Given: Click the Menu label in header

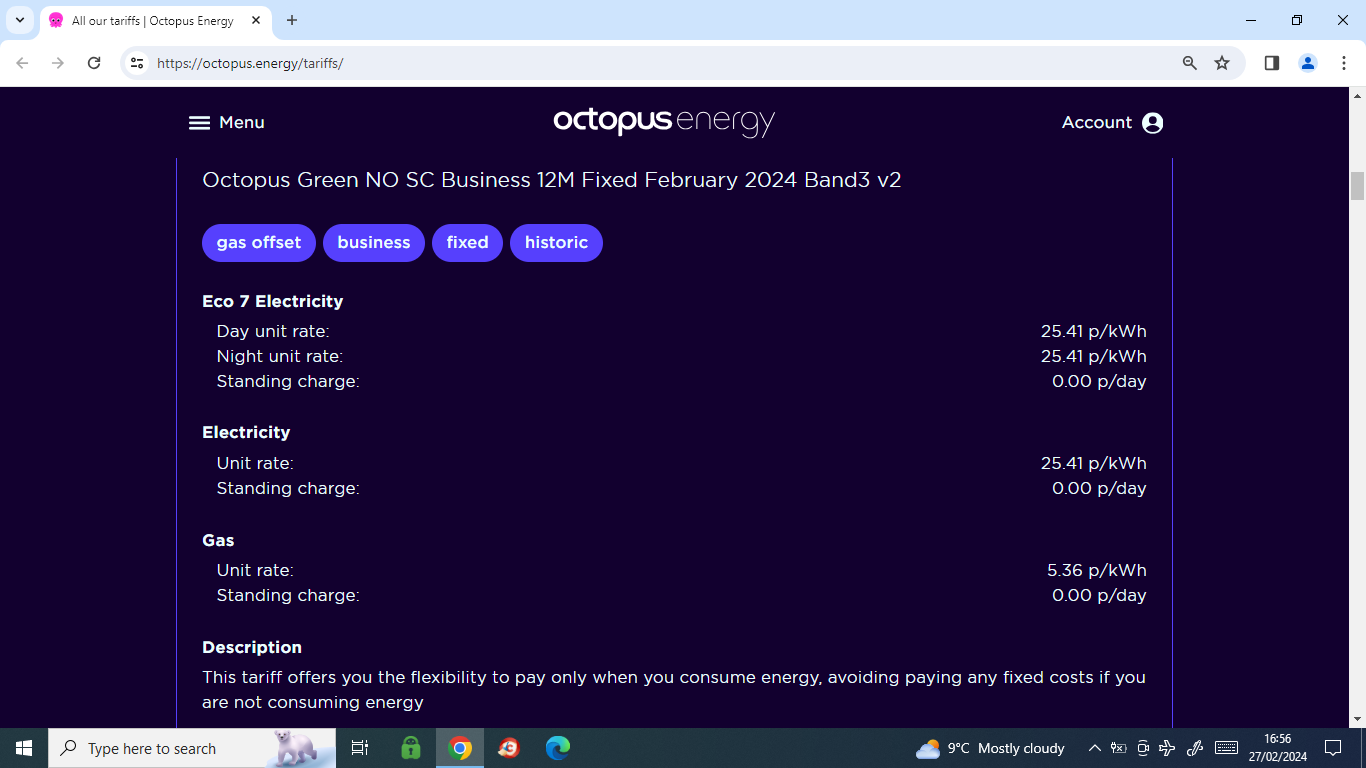Looking at the screenshot, I should (x=242, y=123).
